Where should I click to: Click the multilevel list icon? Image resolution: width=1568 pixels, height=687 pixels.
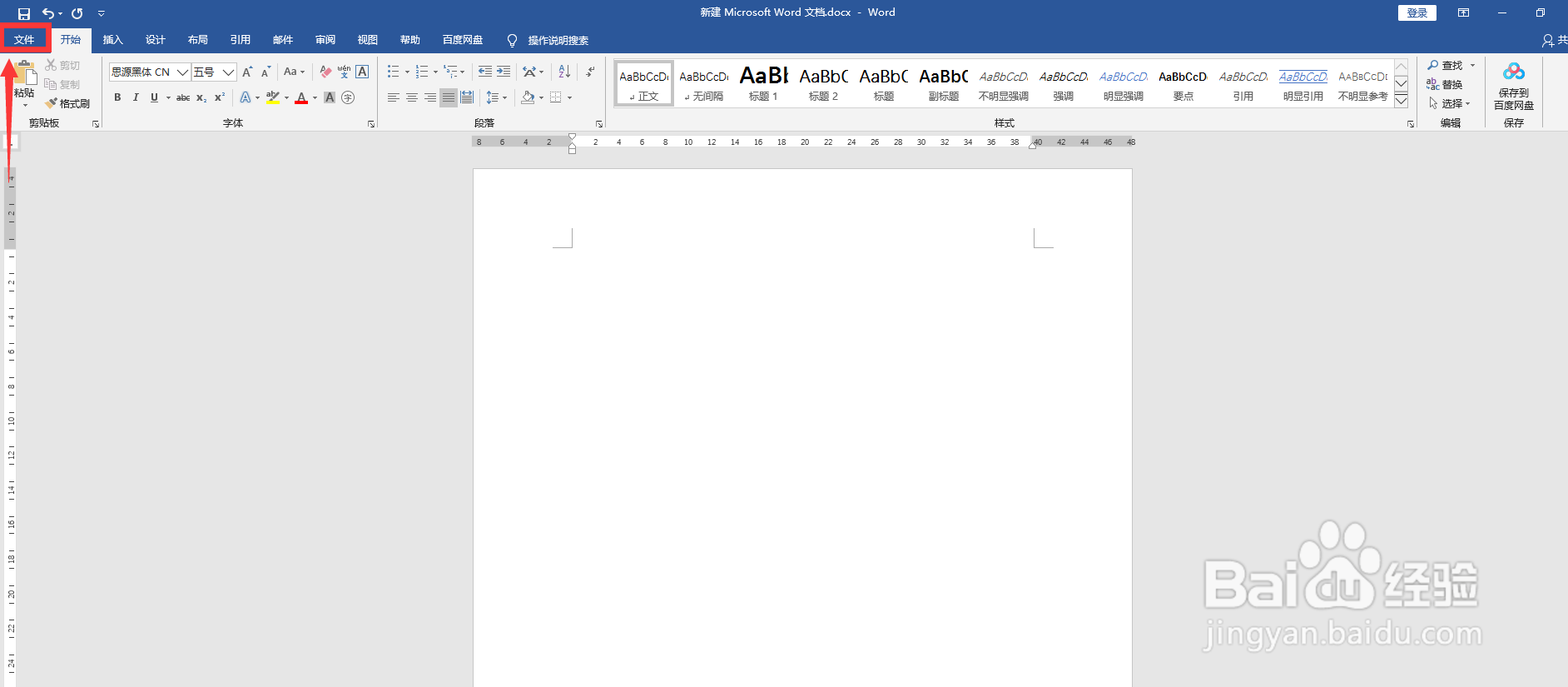[x=450, y=72]
